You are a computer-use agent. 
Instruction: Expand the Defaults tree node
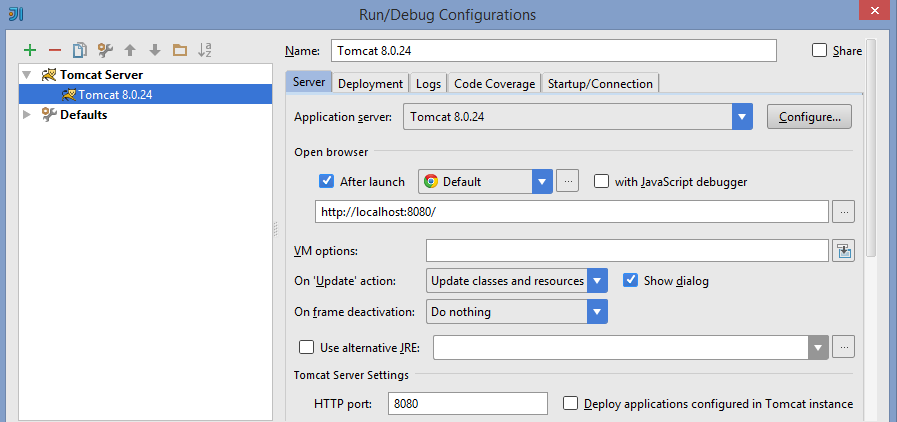[x=26, y=114]
